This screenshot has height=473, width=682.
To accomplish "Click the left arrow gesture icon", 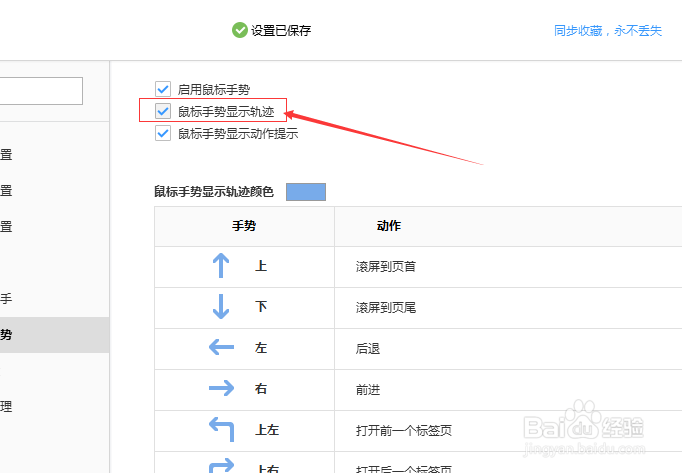I will [x=221, y=347].
